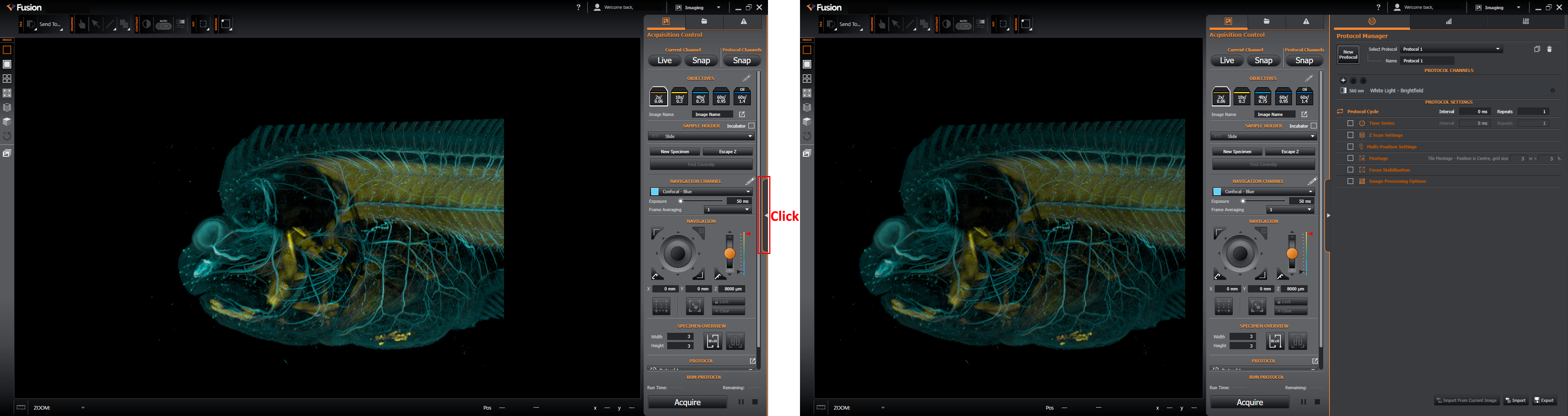Open the binary 110 010 tab
The image size is (1568, 416).
coord(1525,21)
